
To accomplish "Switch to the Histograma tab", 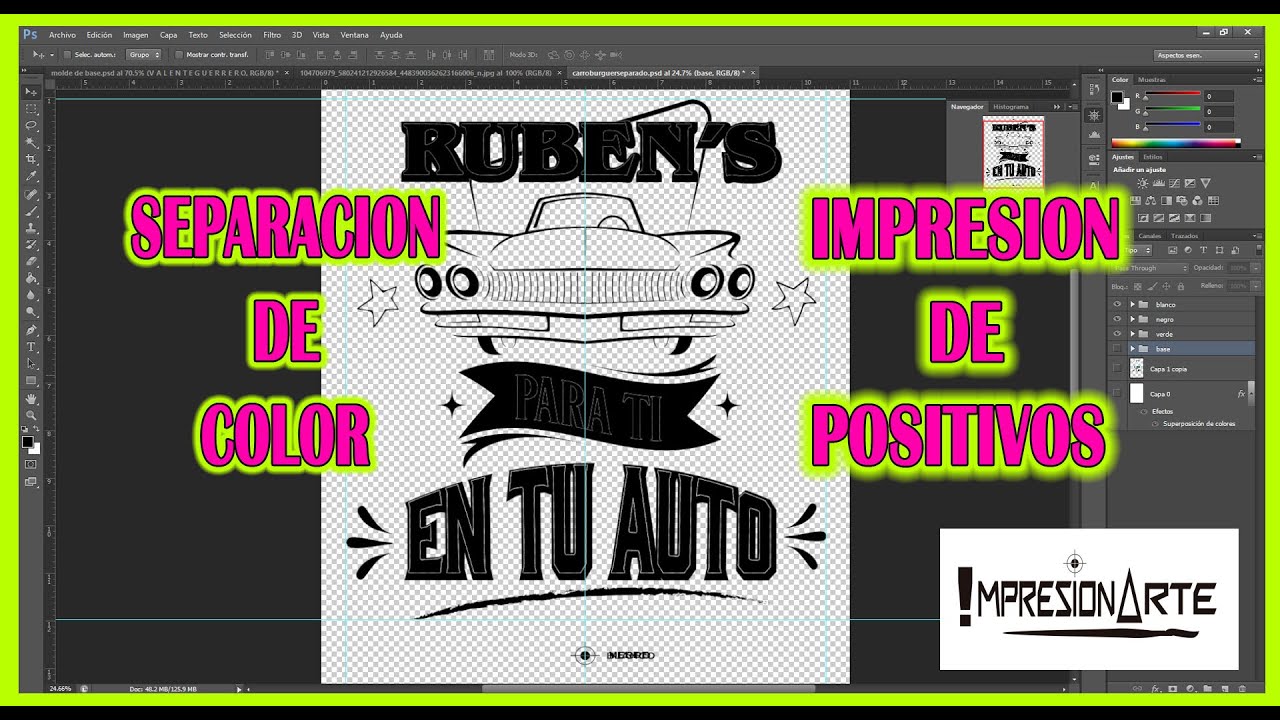I will point(1010,106).
